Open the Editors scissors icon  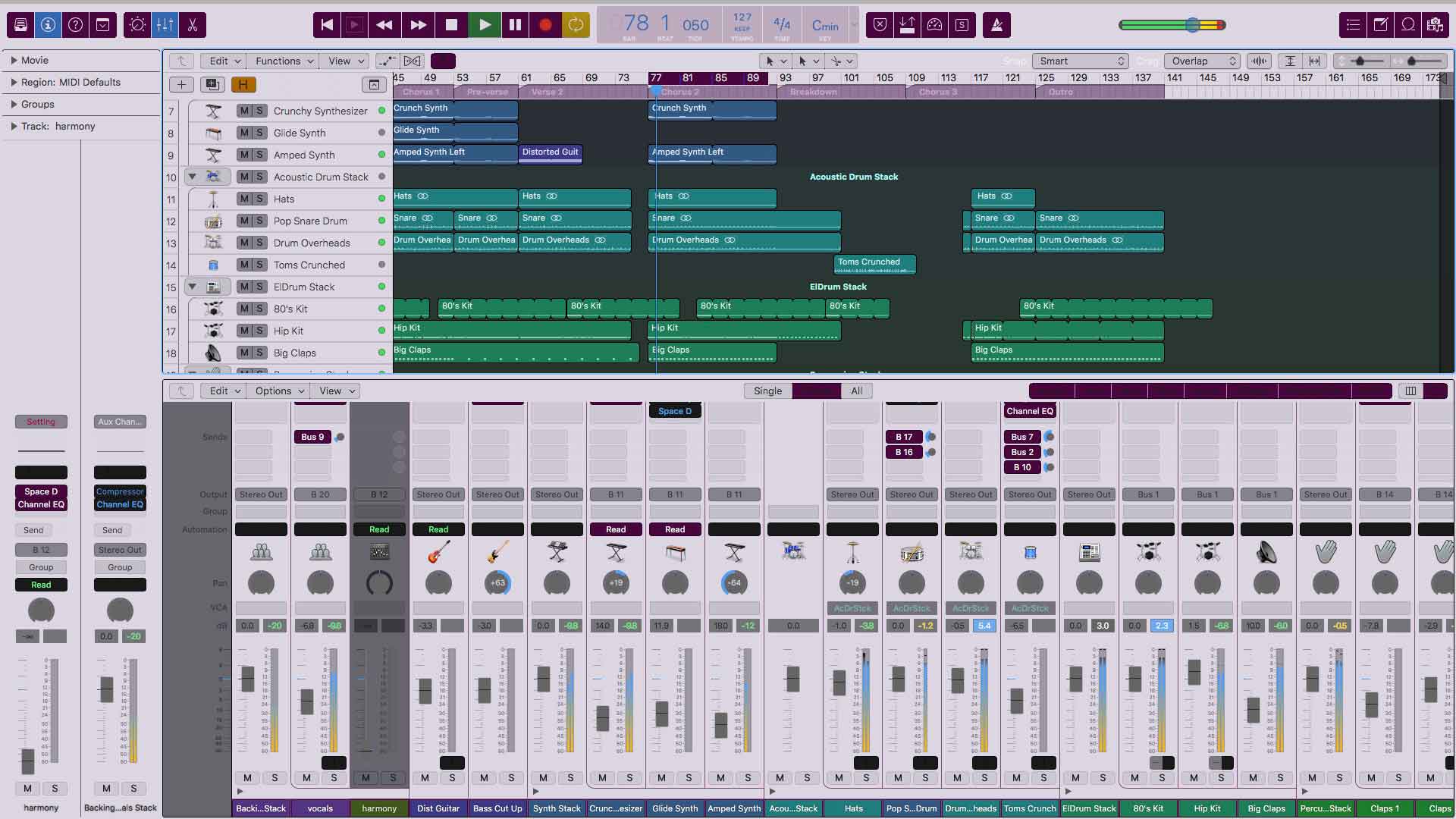tap(192, 25)
